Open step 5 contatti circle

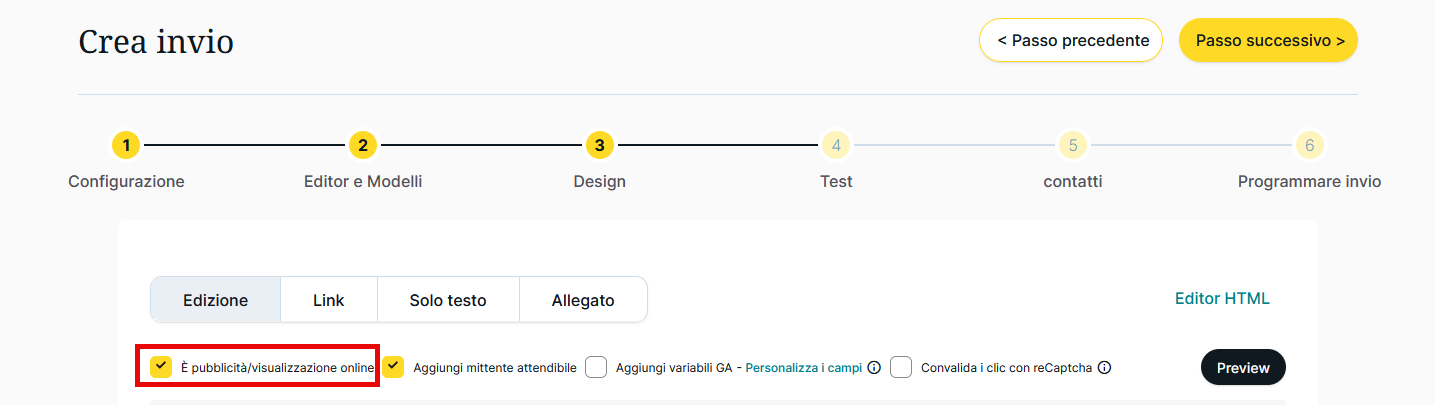[1072, 146]
